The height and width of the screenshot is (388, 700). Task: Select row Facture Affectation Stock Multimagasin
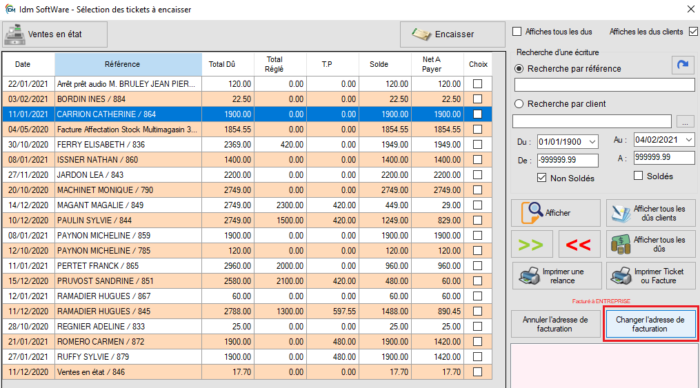(x=247, y=129)
